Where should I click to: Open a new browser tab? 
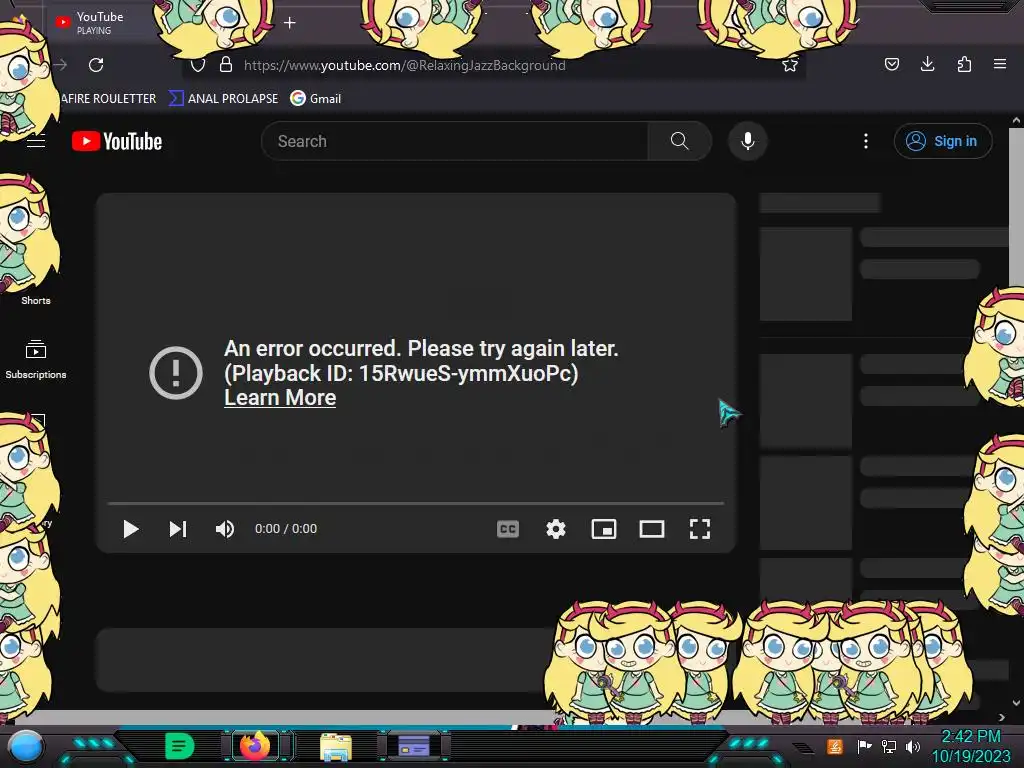click(x=289, y=23)
